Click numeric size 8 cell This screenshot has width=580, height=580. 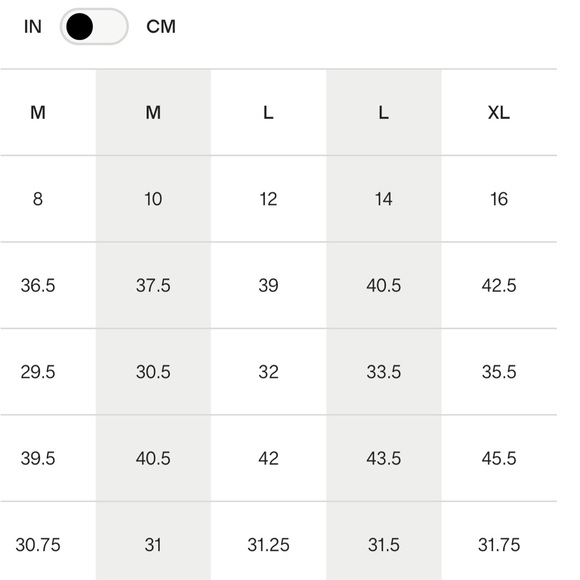(38, 199)
